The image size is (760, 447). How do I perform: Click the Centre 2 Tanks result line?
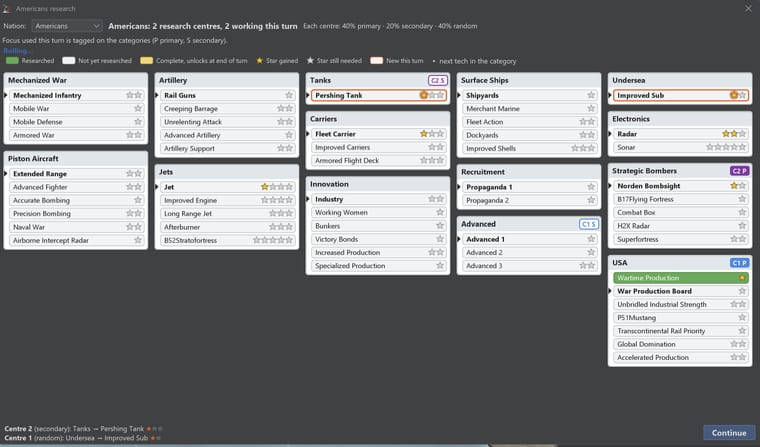tap(83, 429)
